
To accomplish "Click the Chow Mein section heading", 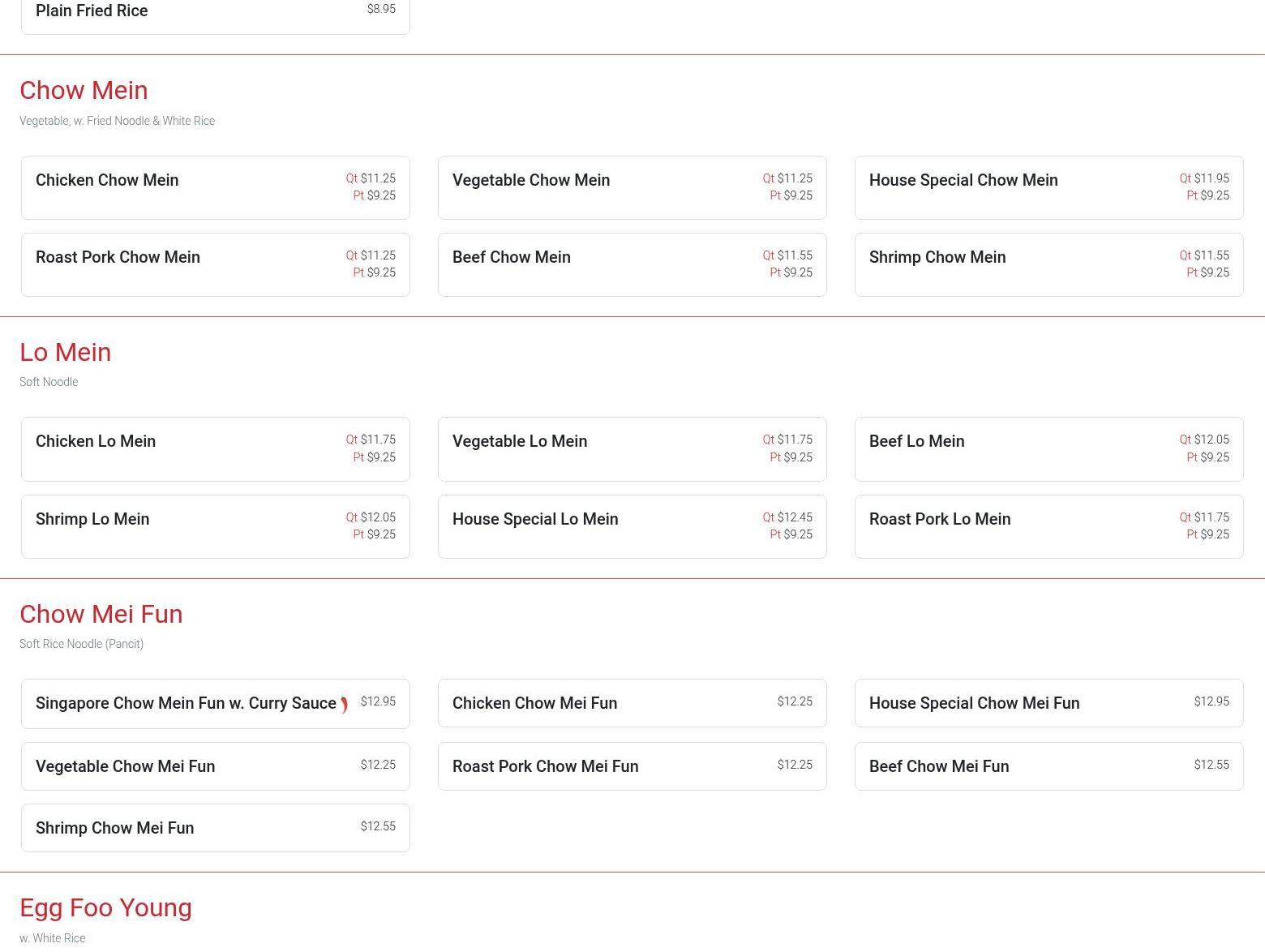I will (x=84, y=90).
